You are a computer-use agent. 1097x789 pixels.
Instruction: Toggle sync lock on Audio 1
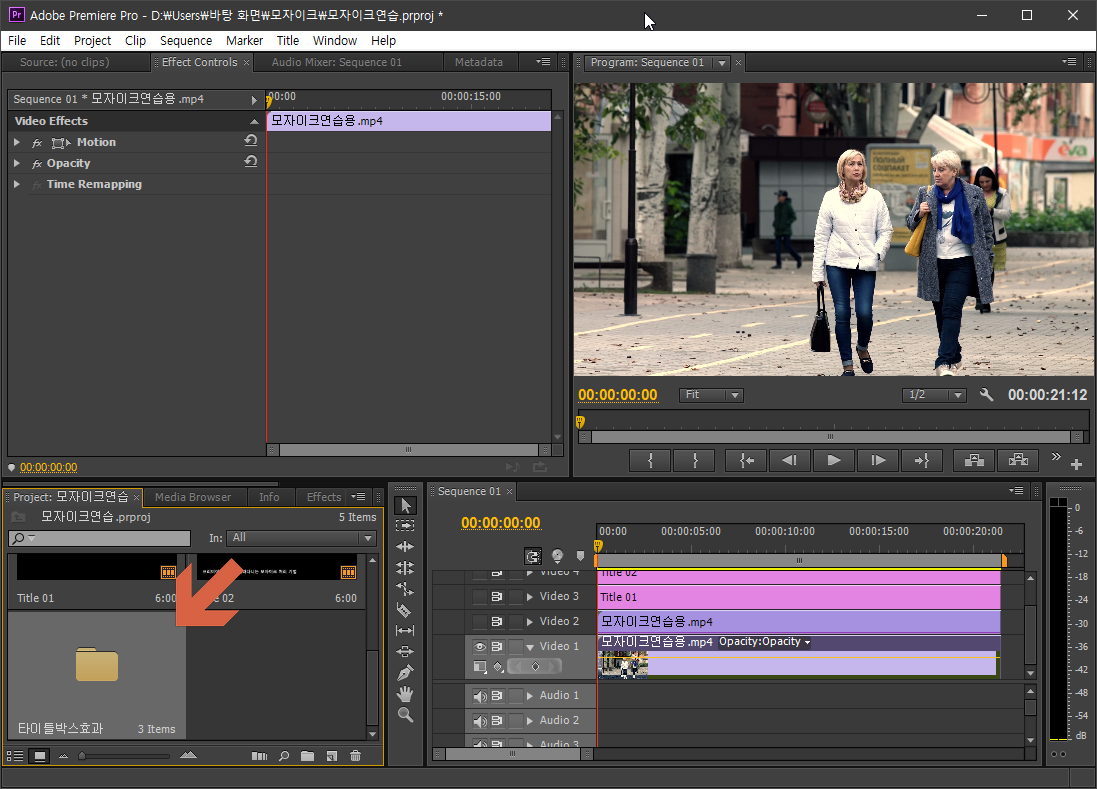(x=497, y=696)
